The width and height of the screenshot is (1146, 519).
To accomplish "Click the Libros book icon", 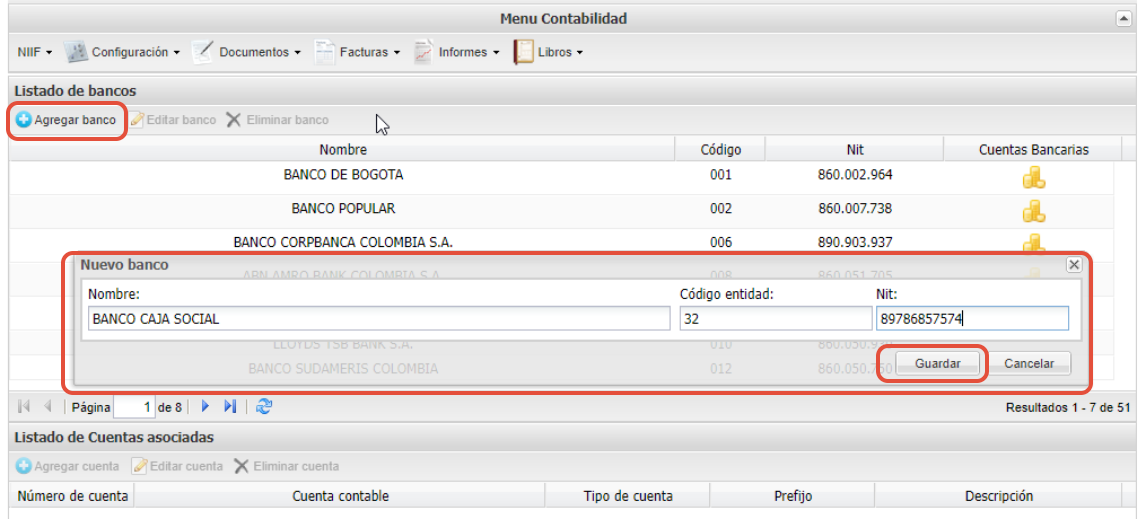I will tap(523, 53).
